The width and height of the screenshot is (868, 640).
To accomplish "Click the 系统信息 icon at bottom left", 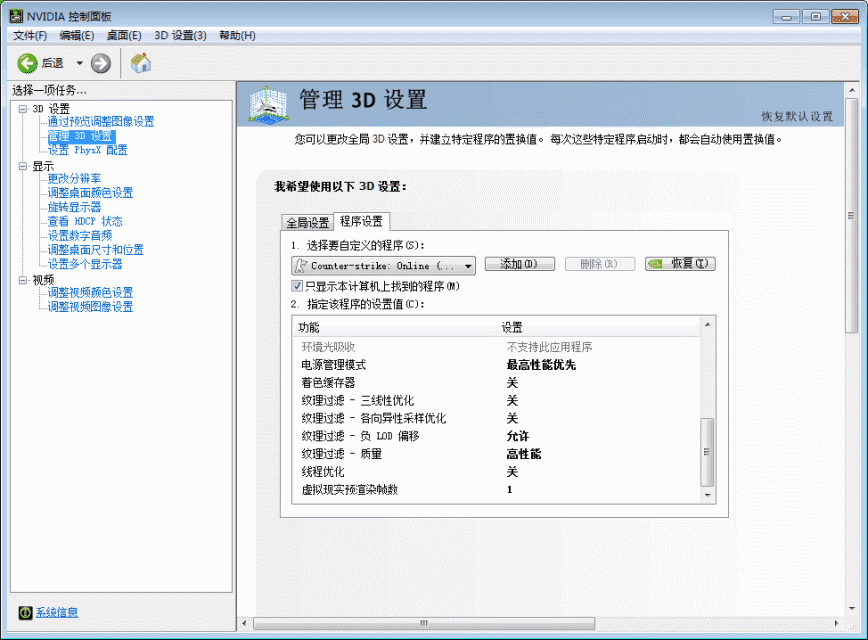I will tap(25, 612).
